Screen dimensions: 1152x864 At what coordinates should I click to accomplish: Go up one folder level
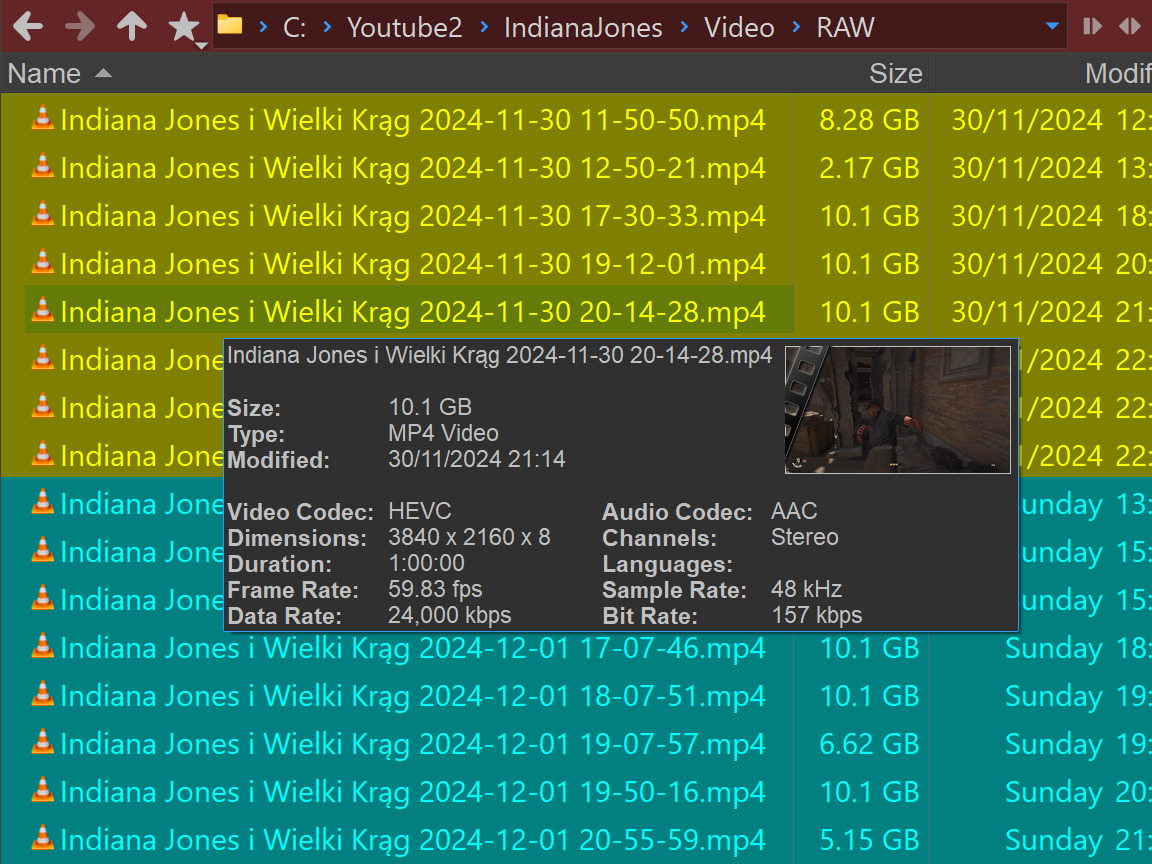click(131, 27)
